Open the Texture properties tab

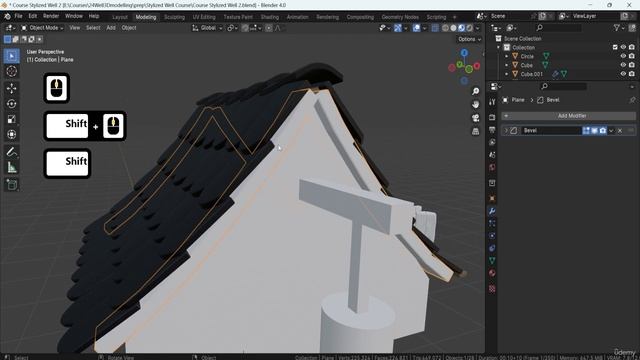[492, 289]
